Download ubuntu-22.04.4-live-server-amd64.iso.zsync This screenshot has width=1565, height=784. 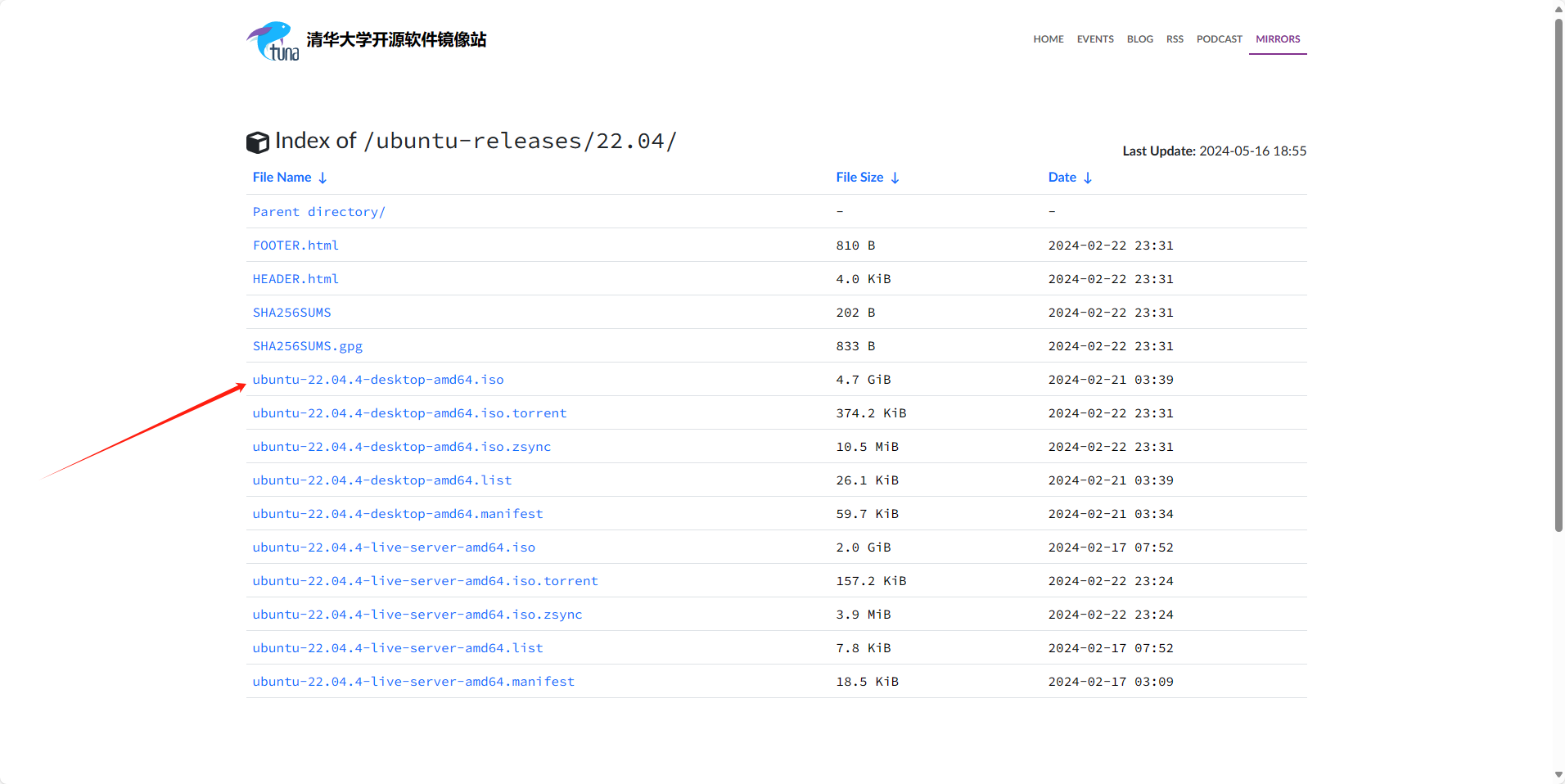[x=417, y=615]
